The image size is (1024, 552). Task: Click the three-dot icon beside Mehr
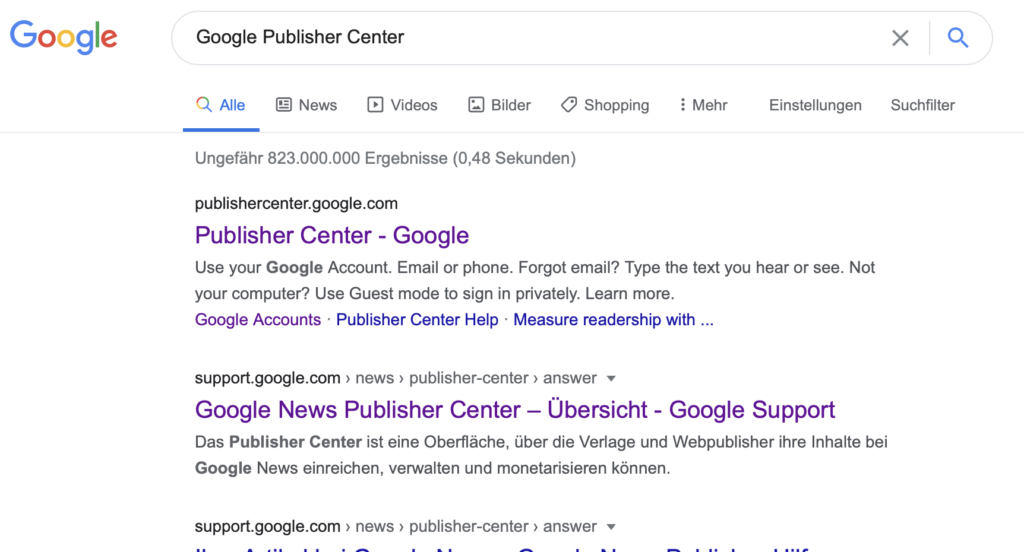pos(682,105)
